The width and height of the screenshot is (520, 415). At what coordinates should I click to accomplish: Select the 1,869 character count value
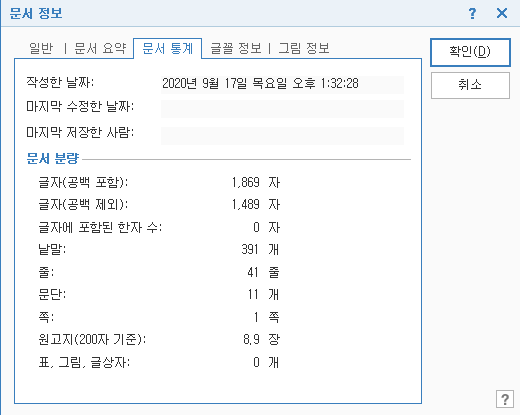[x=246, y=182]
